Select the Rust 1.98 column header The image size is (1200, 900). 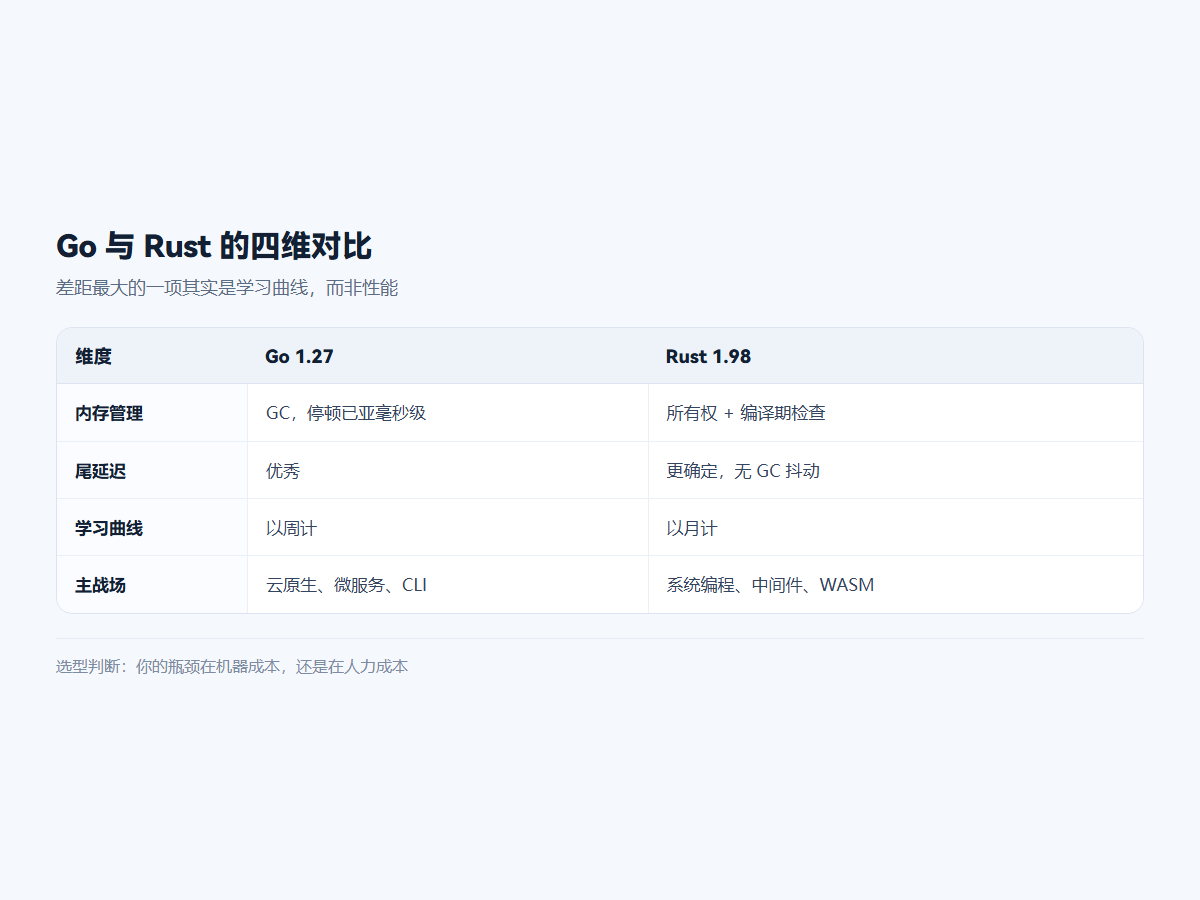[895, 356]
